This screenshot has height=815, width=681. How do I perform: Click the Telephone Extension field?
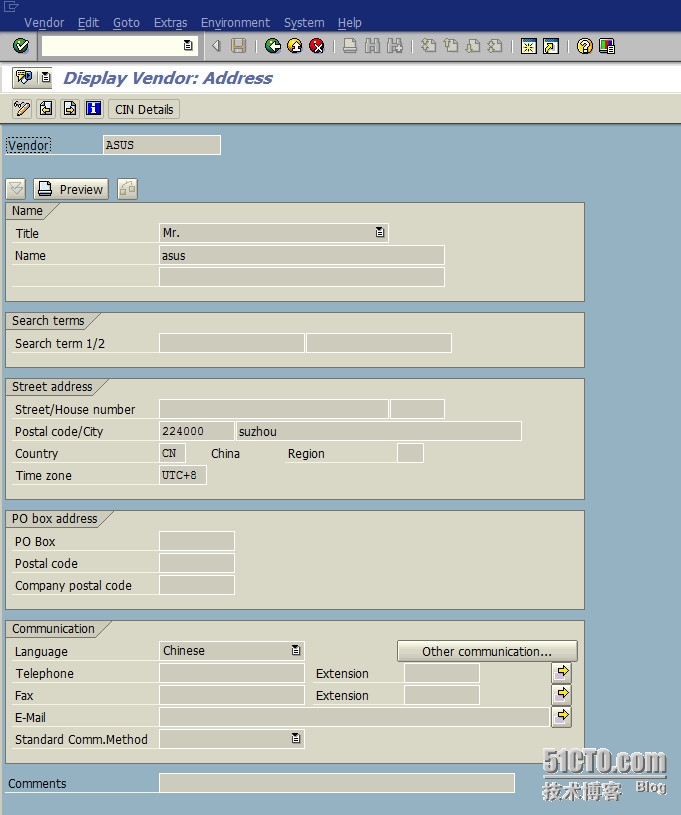[442, 673]
